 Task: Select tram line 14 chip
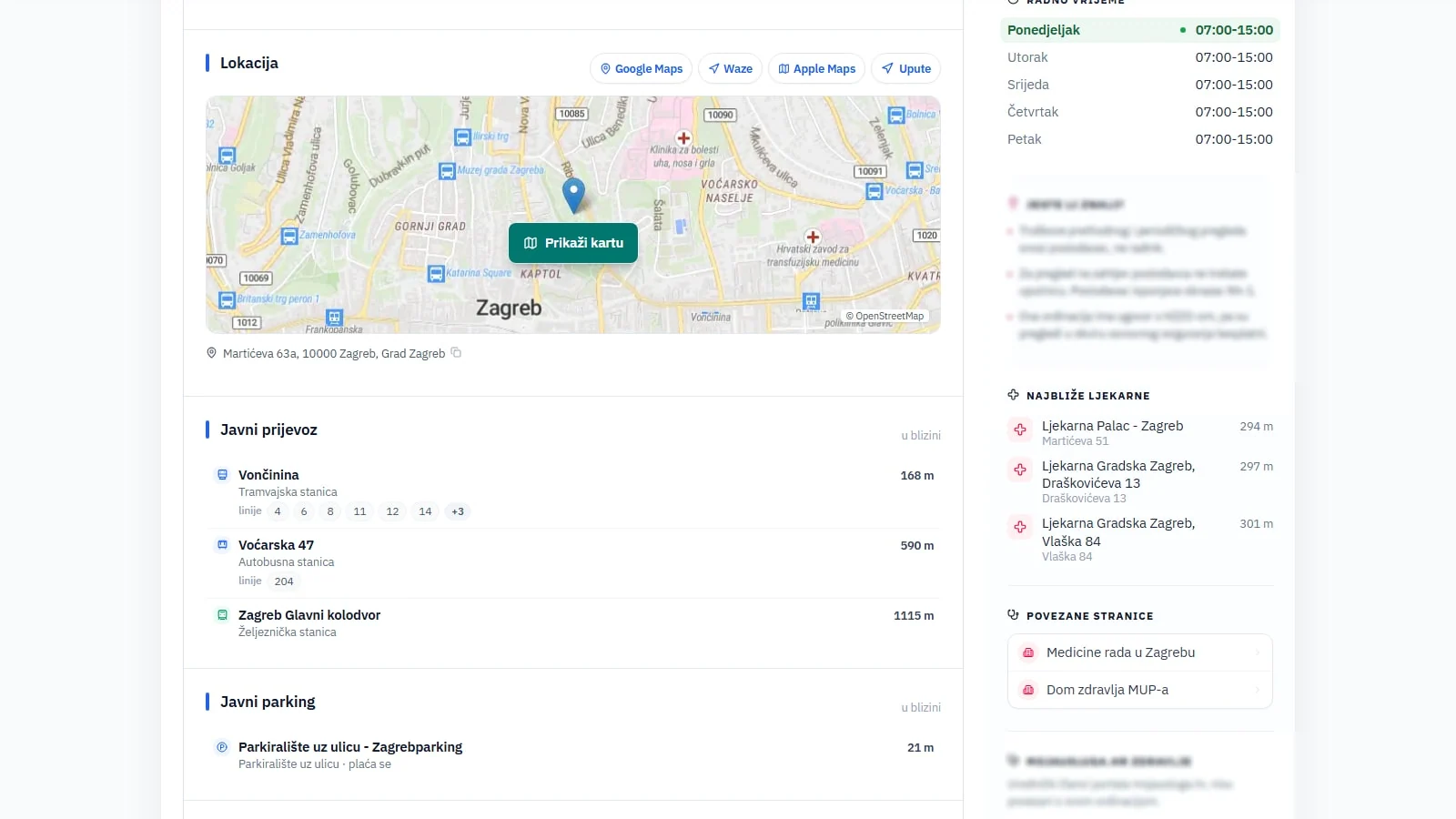pos(425,511)
